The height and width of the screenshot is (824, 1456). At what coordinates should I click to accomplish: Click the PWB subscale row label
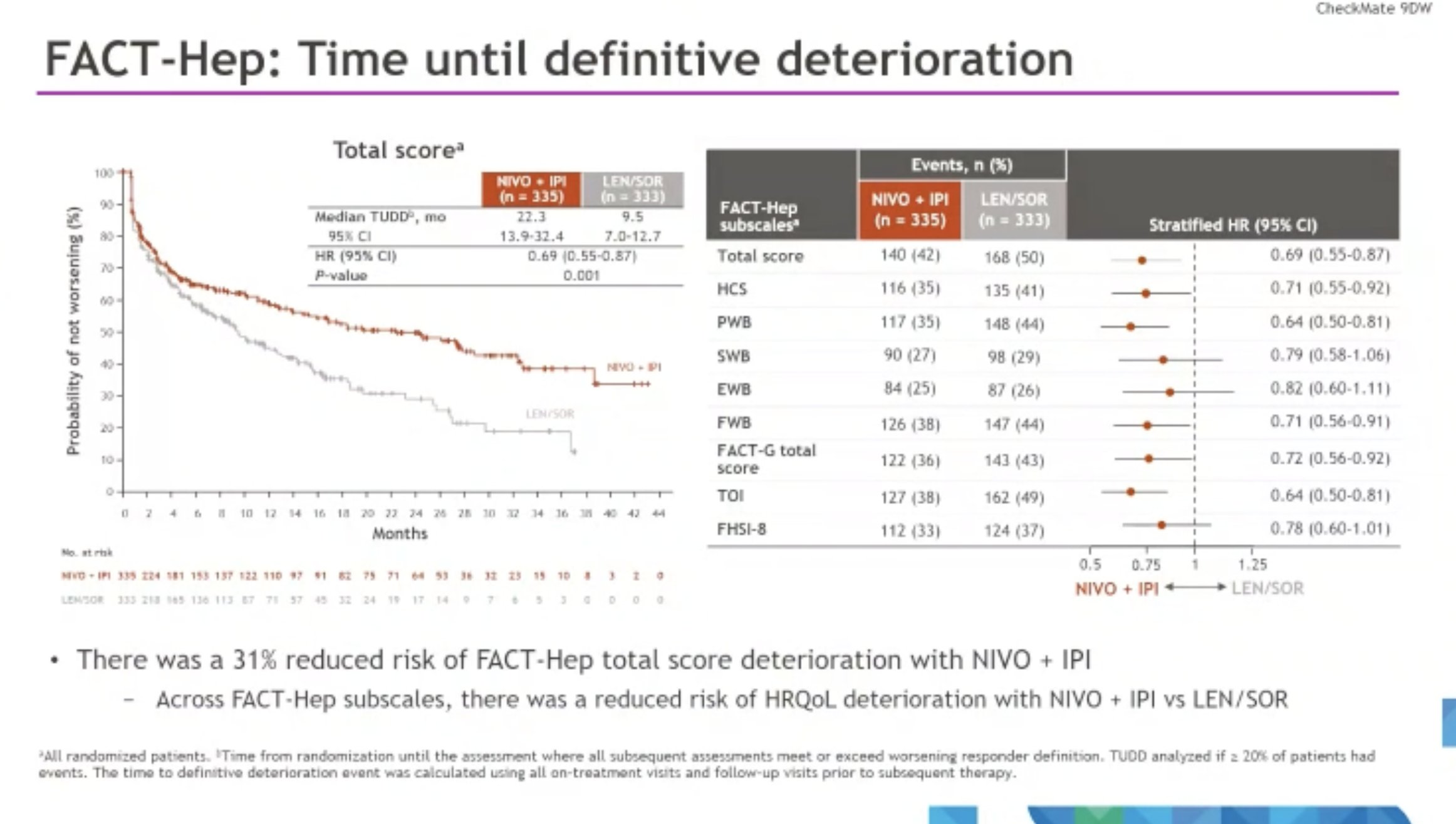click(x=734, y=322)
